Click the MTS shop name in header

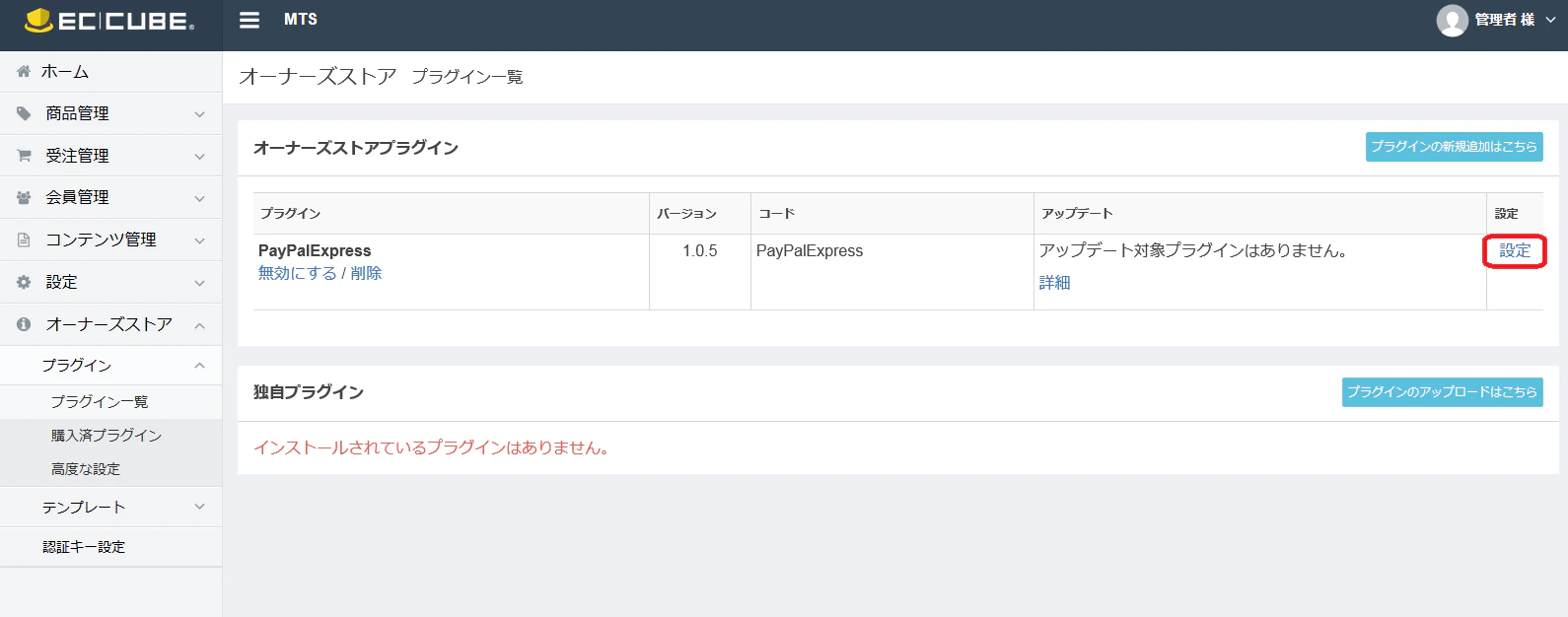pyautogui.click(x=301, y=20)
